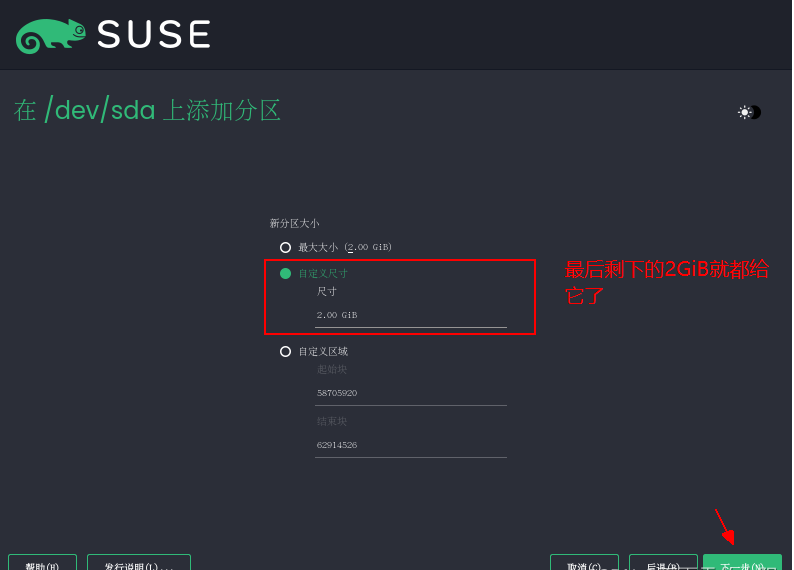Select the 最大大小 radio option
This screenshot has height=570, width=794.
tap(285, 247)
